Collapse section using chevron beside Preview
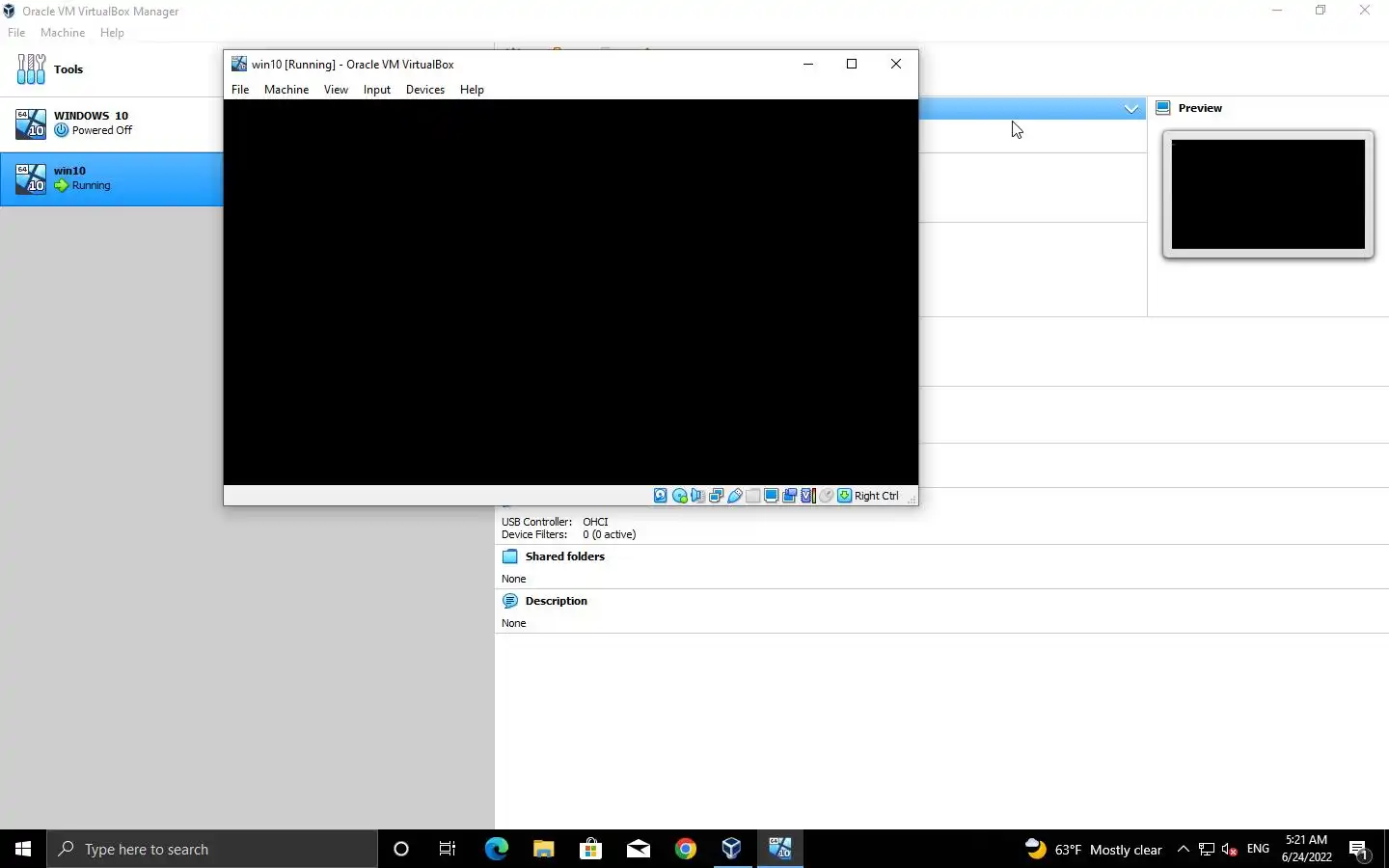 pyautogui.click(x=1131, y=109)
